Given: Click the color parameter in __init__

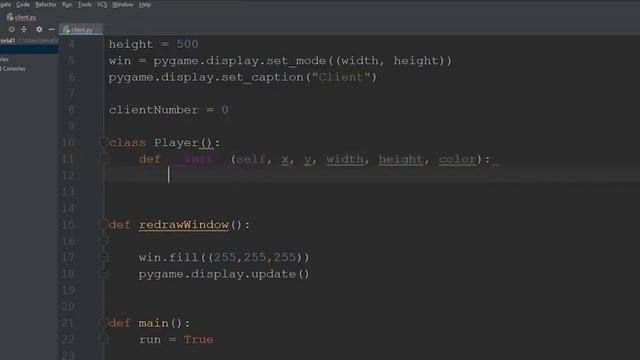Looking at the screenshot, I should tap(458, 159).
